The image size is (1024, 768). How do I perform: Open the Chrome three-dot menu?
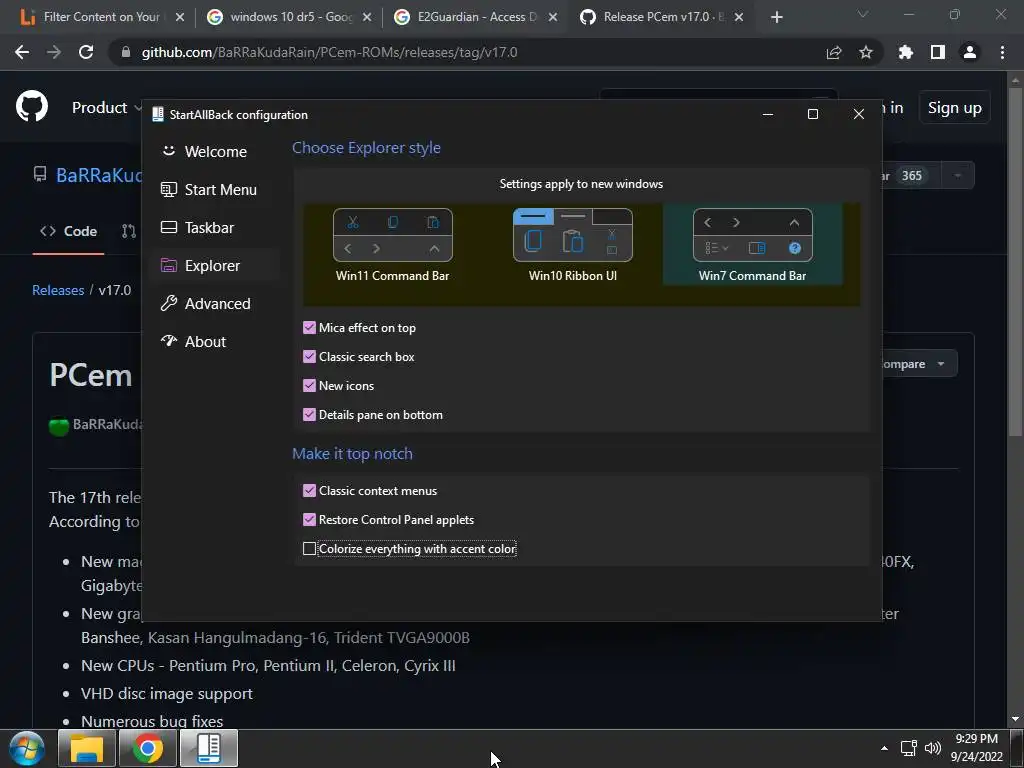(1002, 52)
